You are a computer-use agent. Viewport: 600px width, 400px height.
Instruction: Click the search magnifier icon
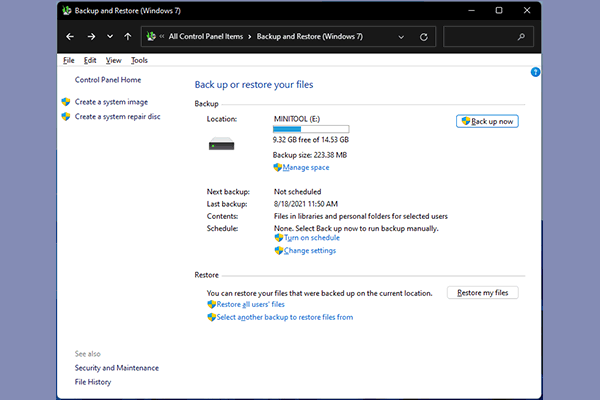pyautogui.click(x=521, y=37)
